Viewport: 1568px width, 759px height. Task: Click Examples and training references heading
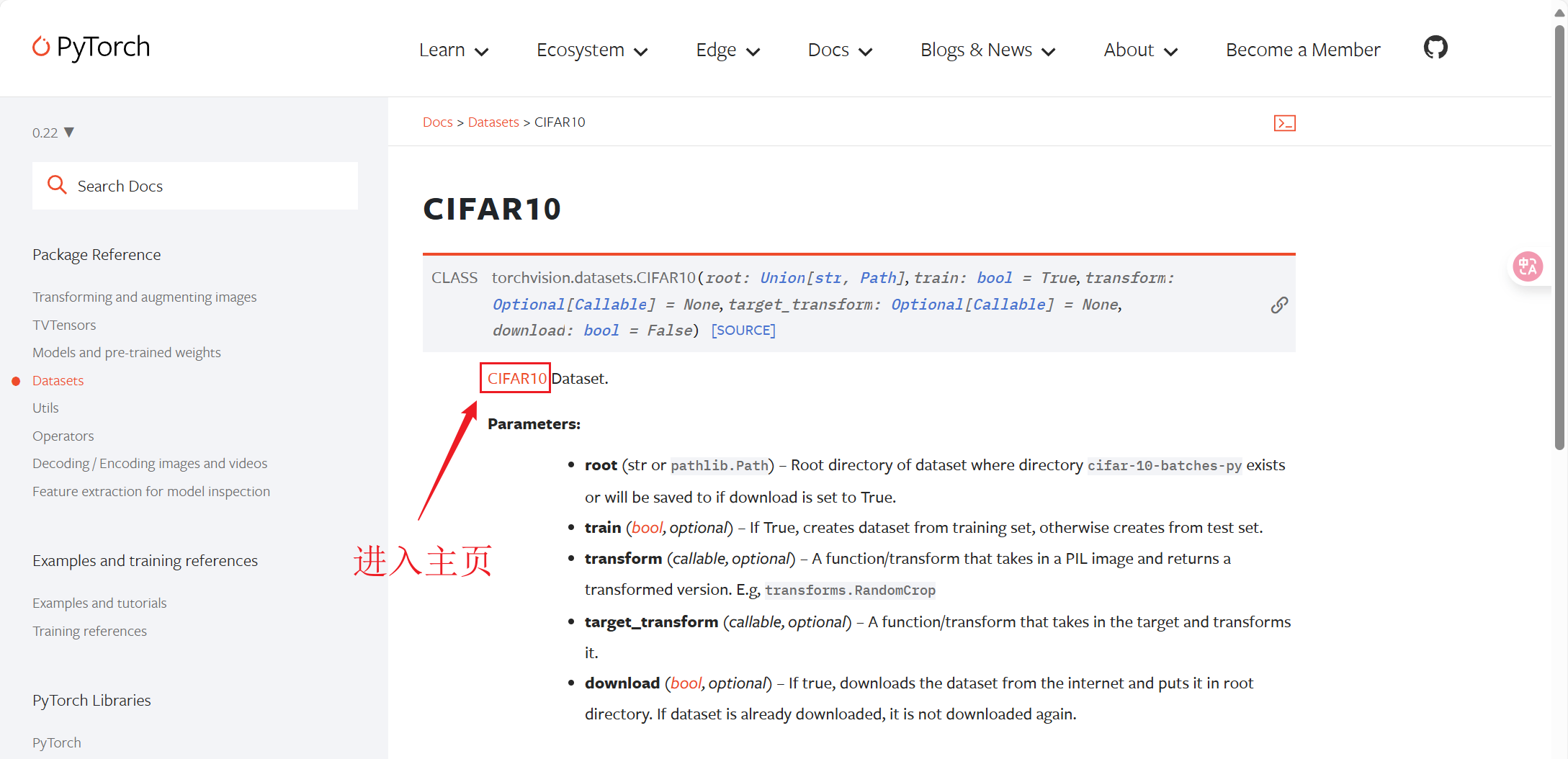coord(145,560)
